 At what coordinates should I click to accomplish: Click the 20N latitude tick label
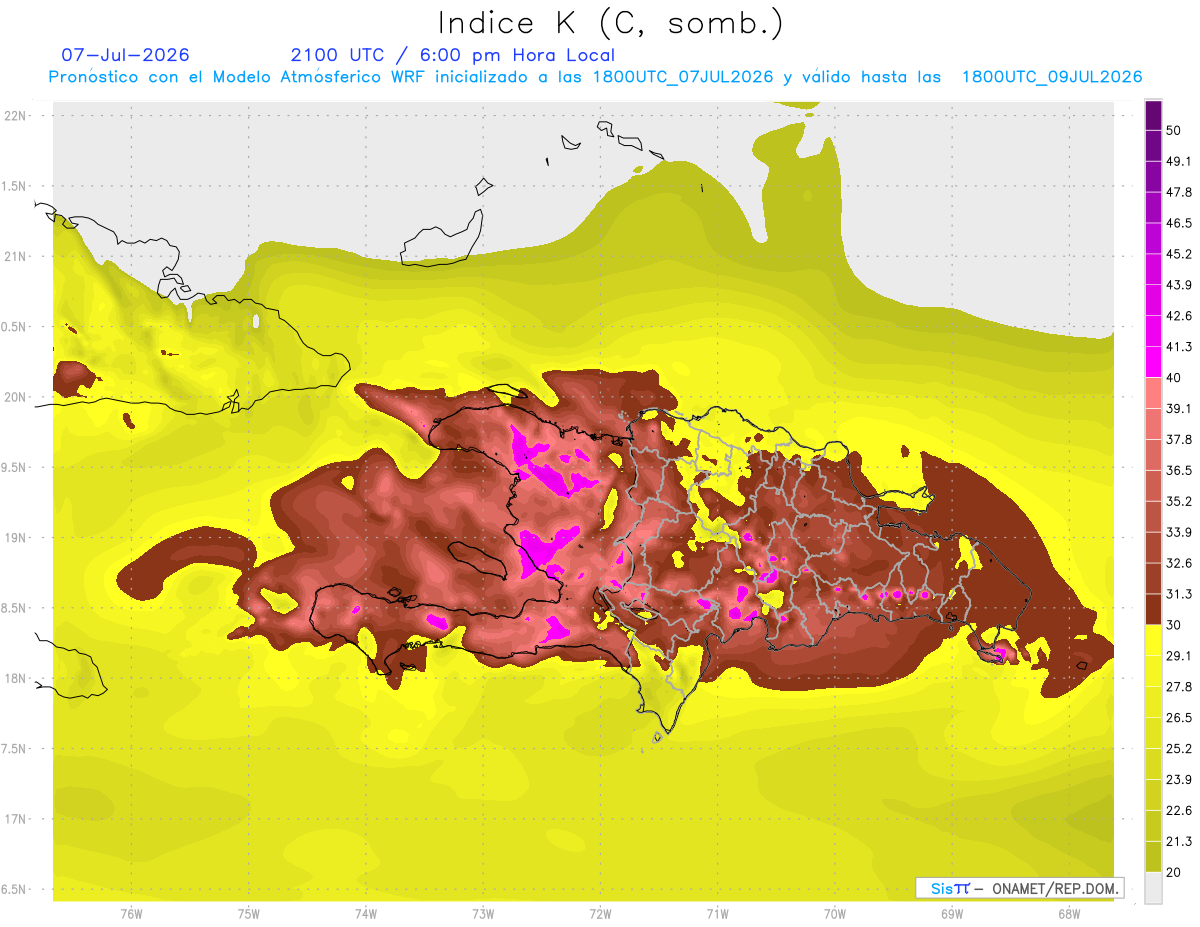pos(15,397)
